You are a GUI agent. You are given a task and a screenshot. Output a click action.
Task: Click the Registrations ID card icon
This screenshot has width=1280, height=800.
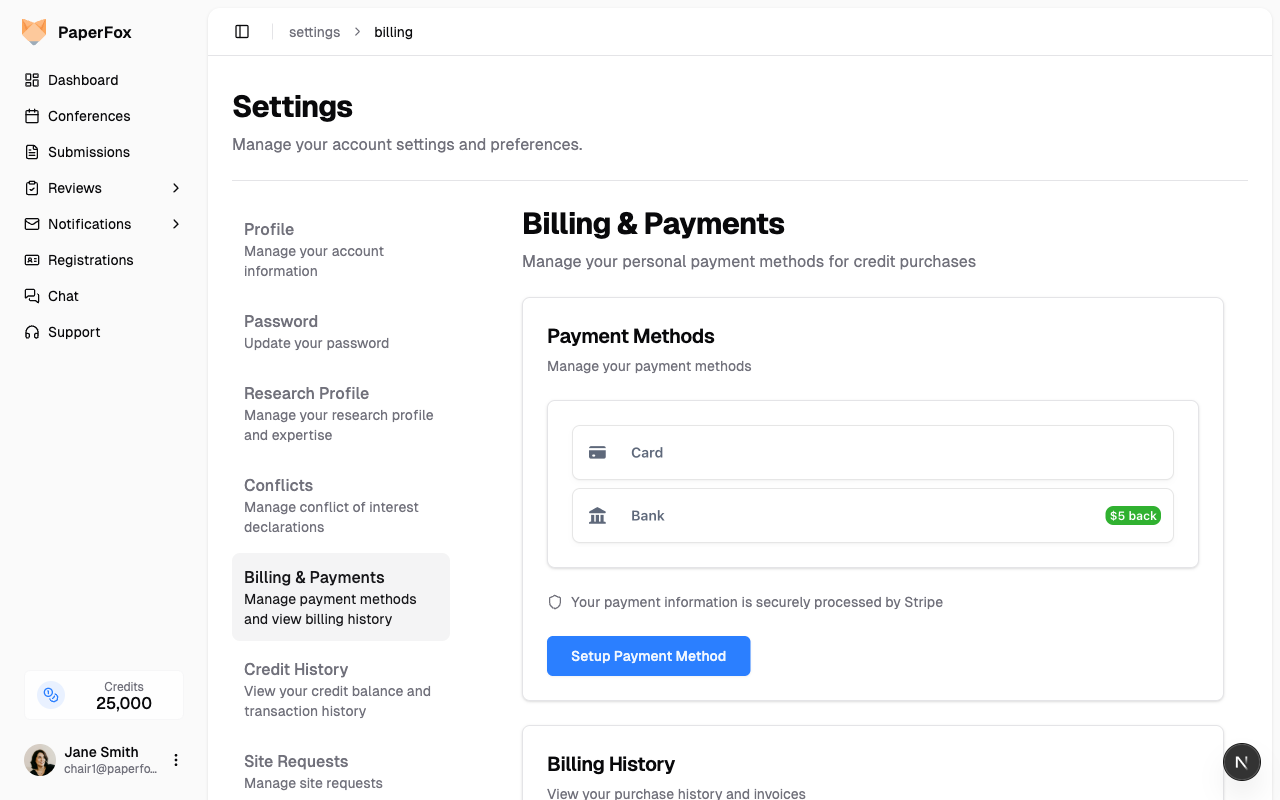click(32, 260)
